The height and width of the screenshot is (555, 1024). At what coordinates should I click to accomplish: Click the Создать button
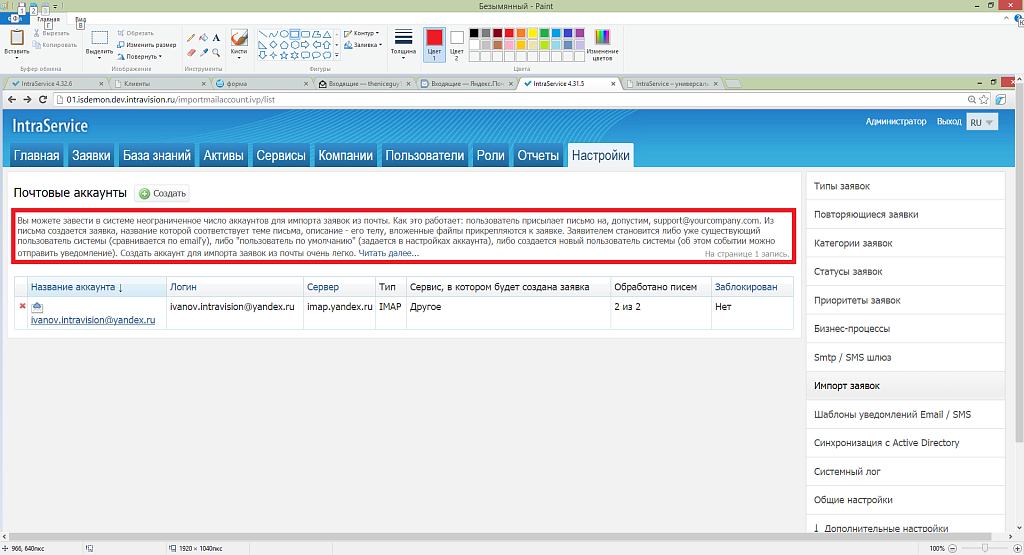[x=162, y=193]
